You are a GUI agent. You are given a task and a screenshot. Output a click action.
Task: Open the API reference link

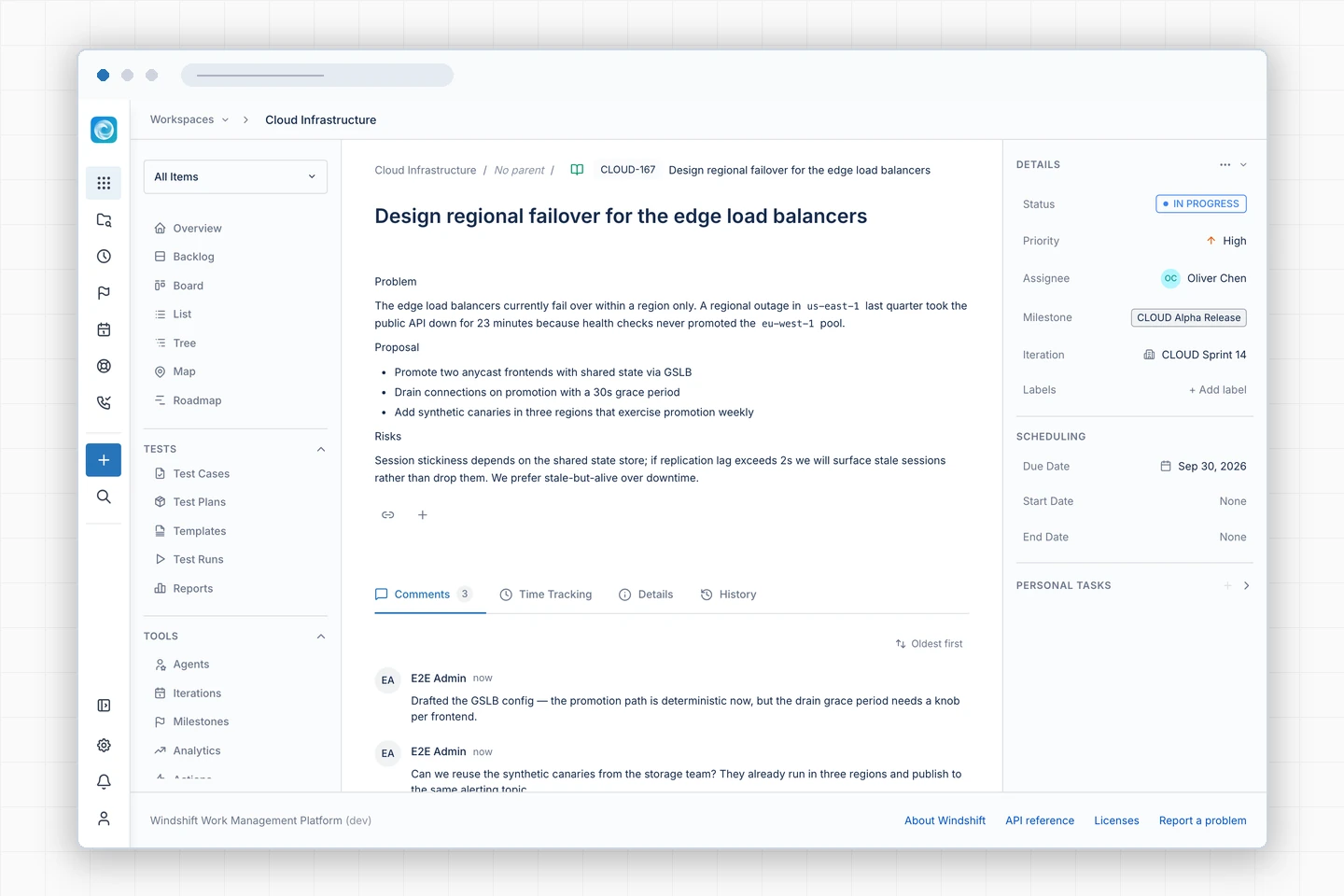click(1040, 821)
